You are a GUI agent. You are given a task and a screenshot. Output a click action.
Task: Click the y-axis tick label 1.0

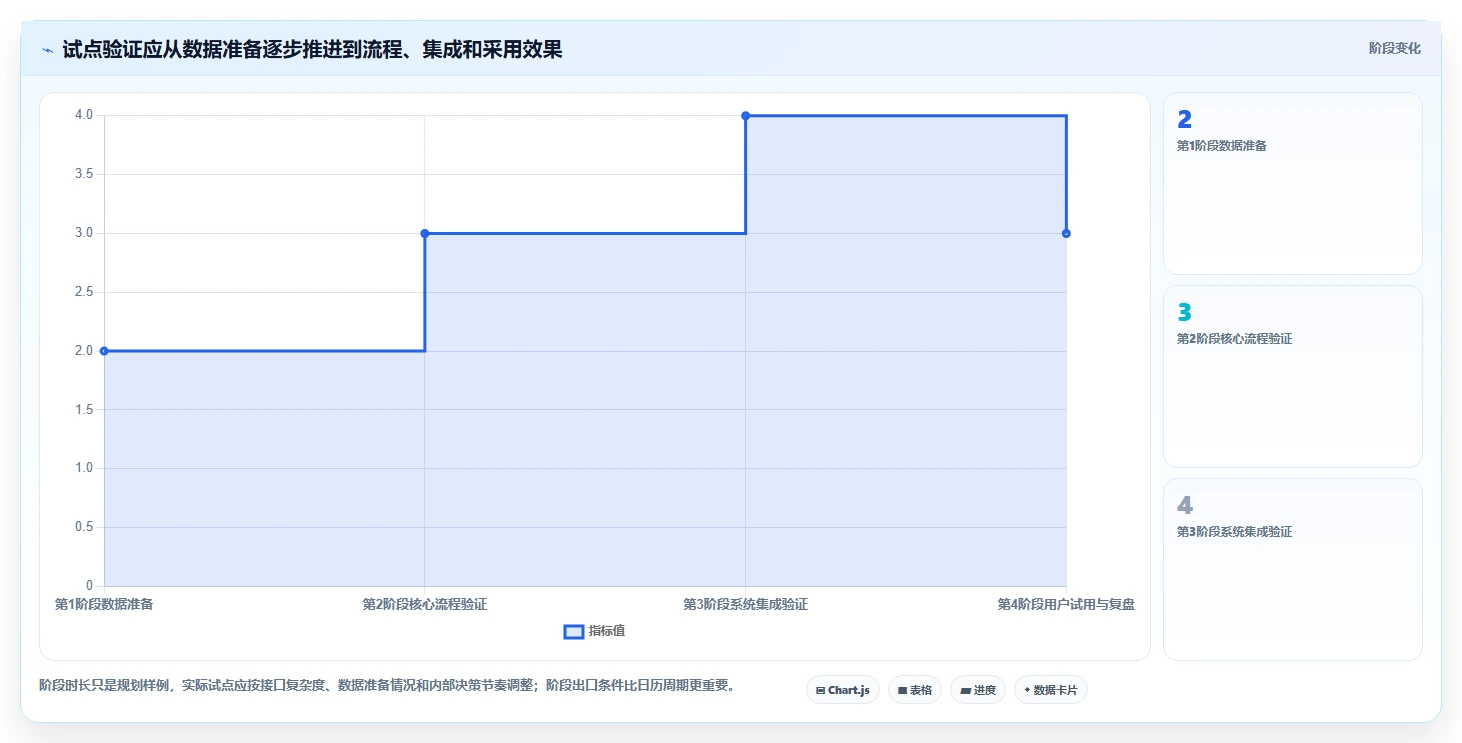[x=84, y=468]
